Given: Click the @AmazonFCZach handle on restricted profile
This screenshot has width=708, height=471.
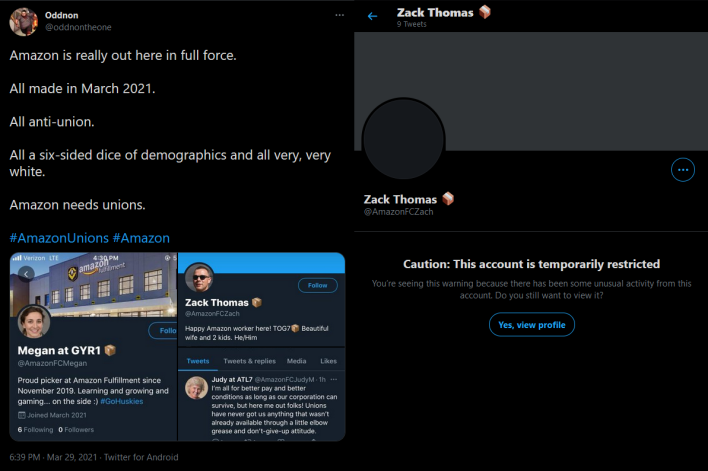Looking at the screenshot, I should coord(398,212).
